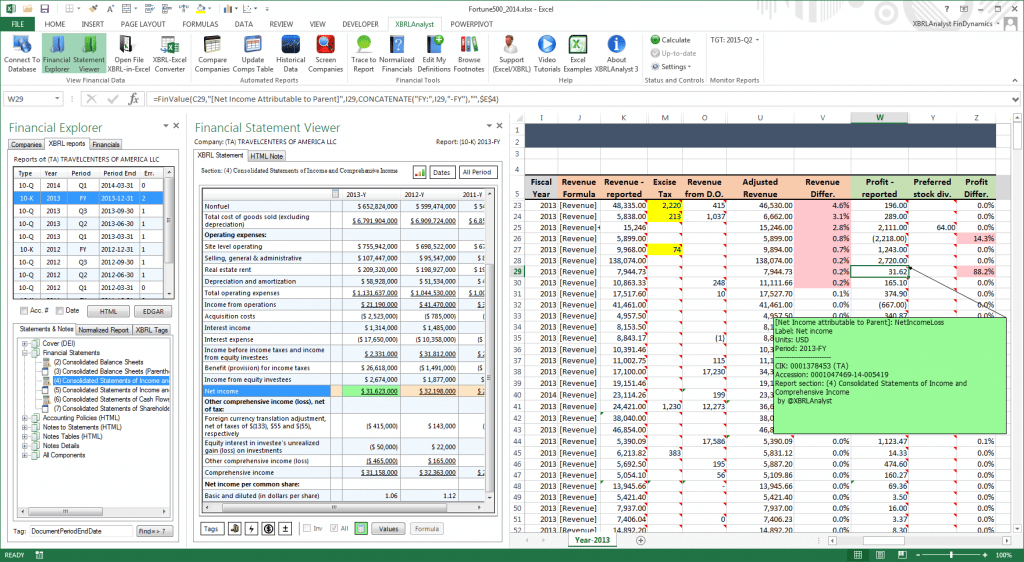Switch to the FORMULAS ribbon tab
The height and width of the screenshot is (562, 1024).
tap(200, 24)
